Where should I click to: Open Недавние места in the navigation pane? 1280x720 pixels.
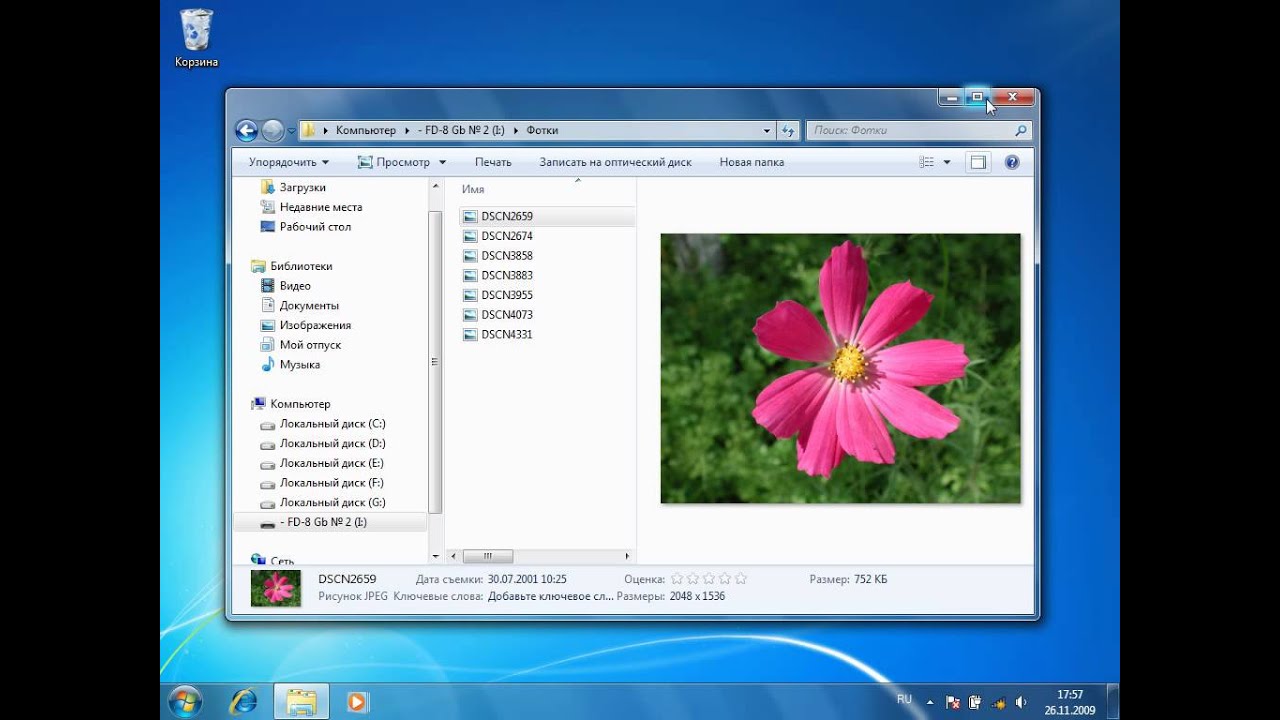tap(320, 207)
